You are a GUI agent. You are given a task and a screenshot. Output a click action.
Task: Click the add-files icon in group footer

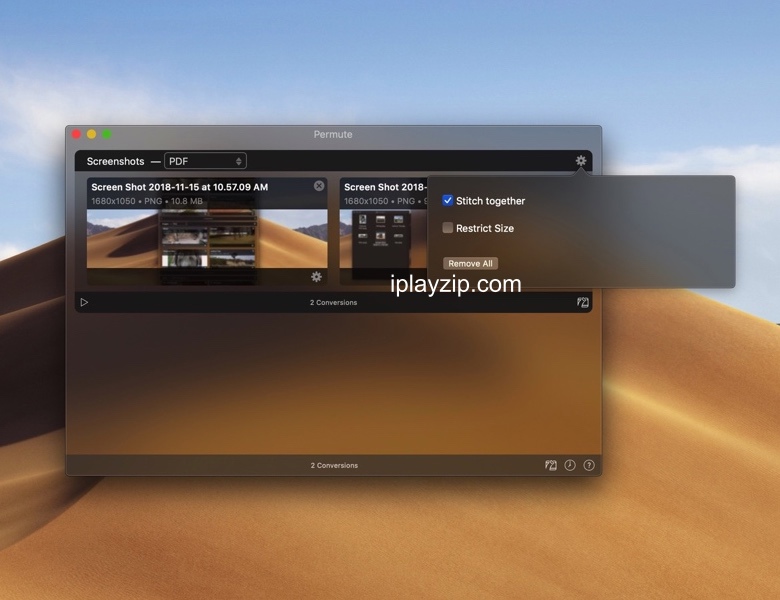pos(583,302)
